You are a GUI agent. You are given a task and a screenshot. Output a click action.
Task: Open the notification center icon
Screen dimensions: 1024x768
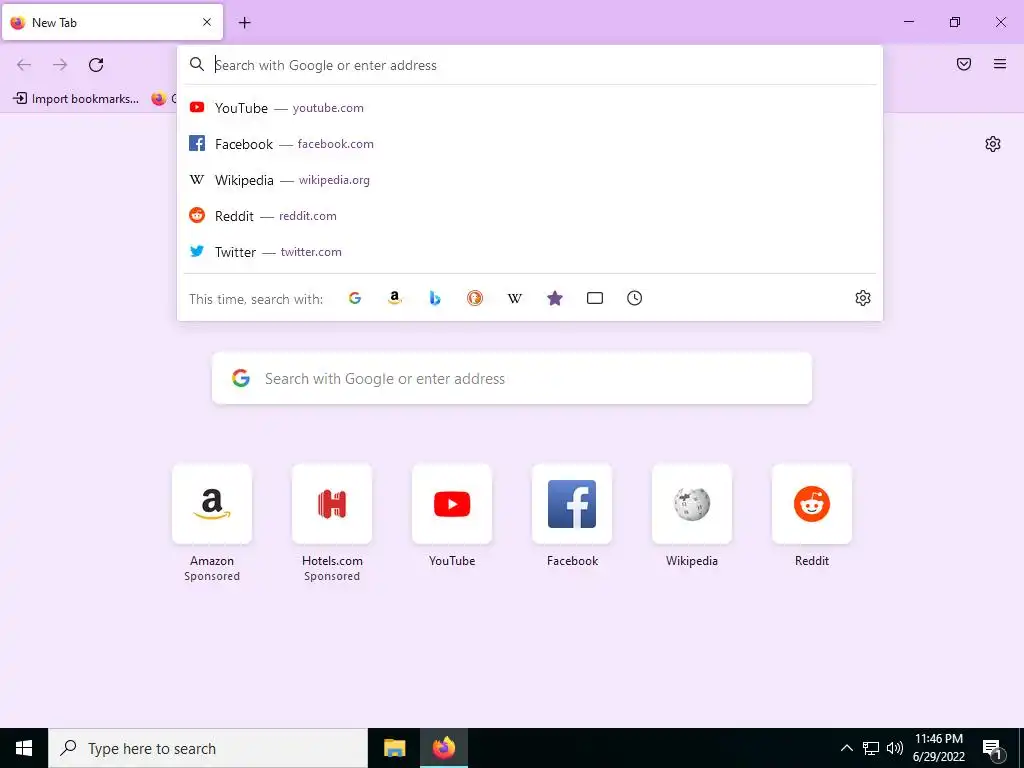coord(992,748)
